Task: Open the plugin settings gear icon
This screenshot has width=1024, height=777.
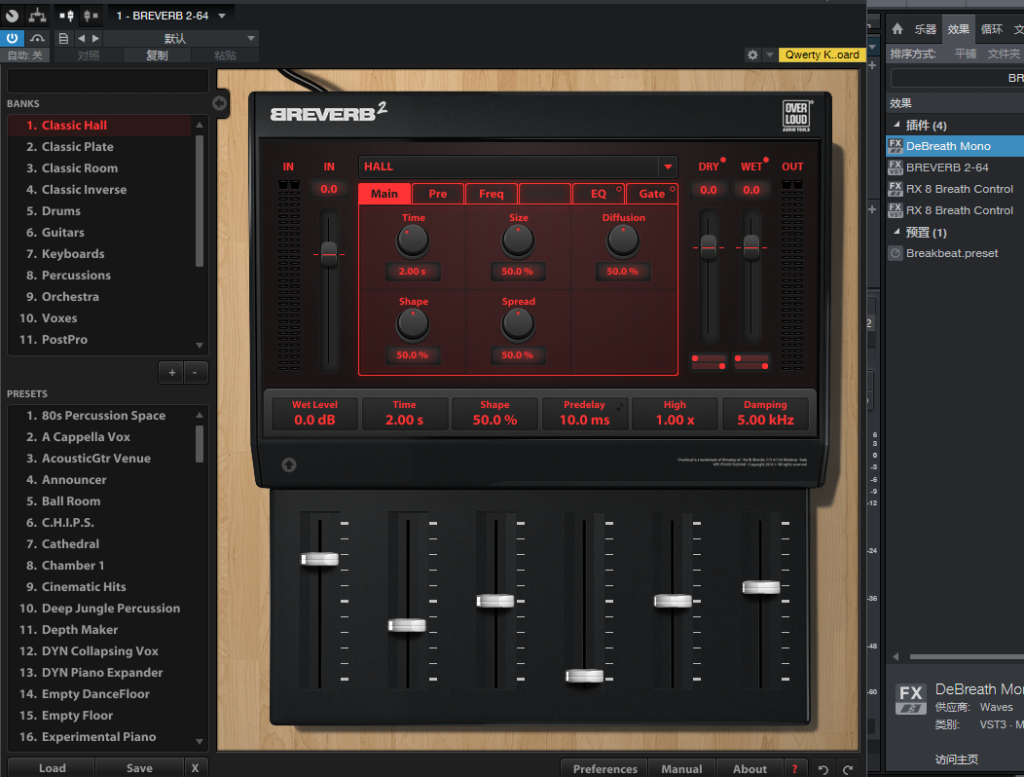Action: [x=752, y=55]
